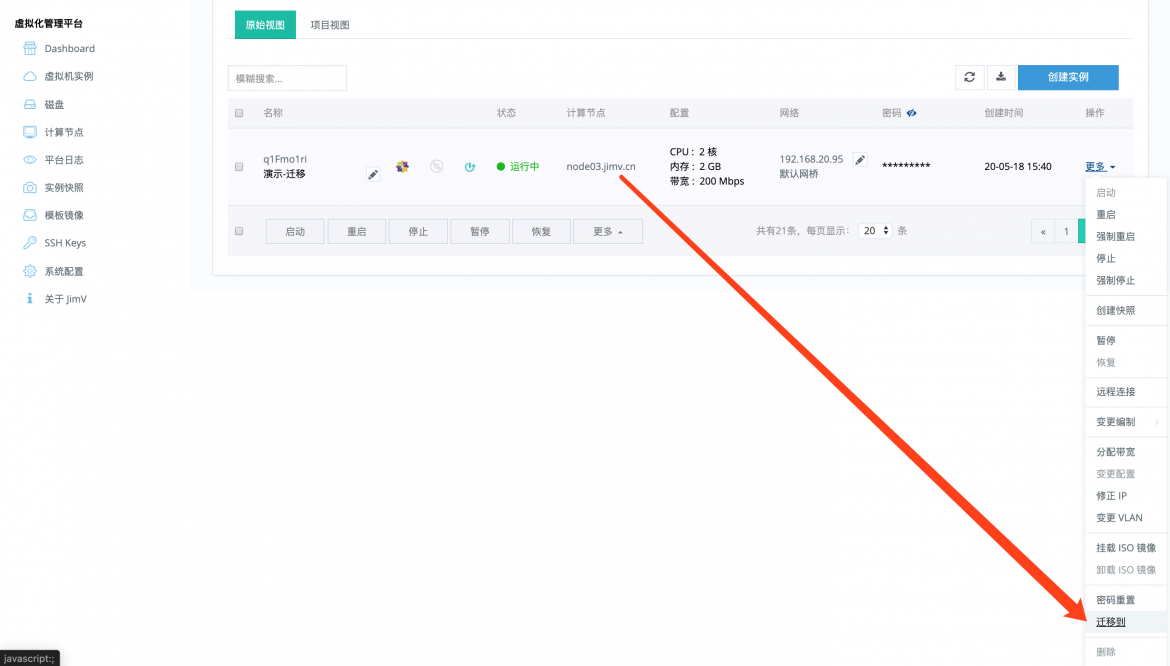The width and height of the screenshot is (1170, 666).
Task: Click the 创建实例 button
Action: [x=1068, y=77]
